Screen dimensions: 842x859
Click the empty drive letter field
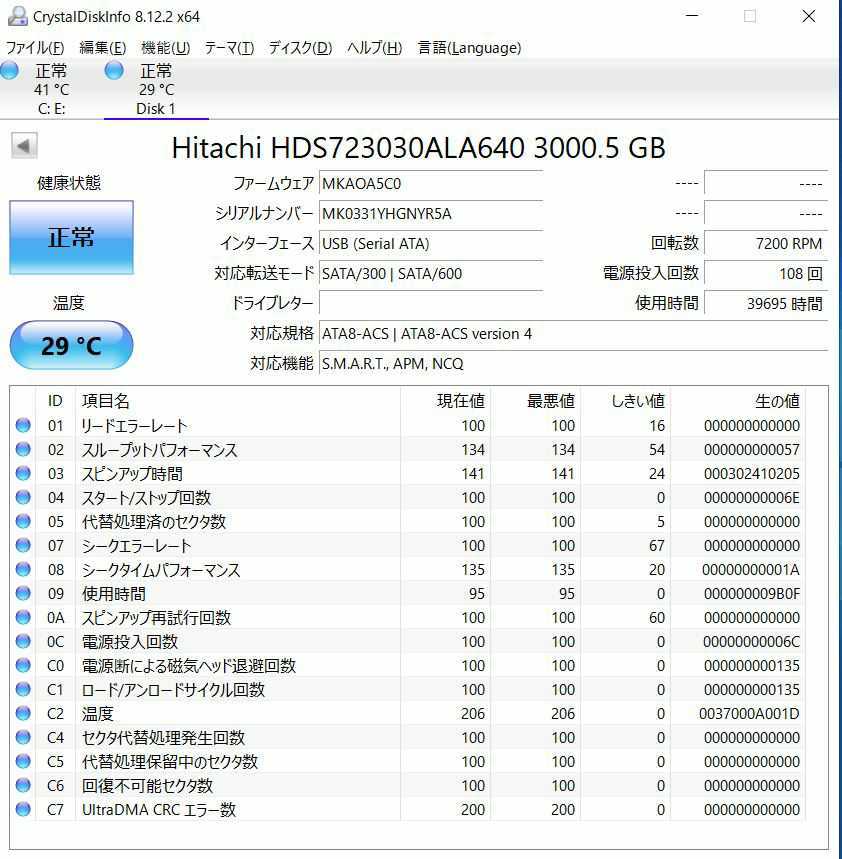pos(431,303)
